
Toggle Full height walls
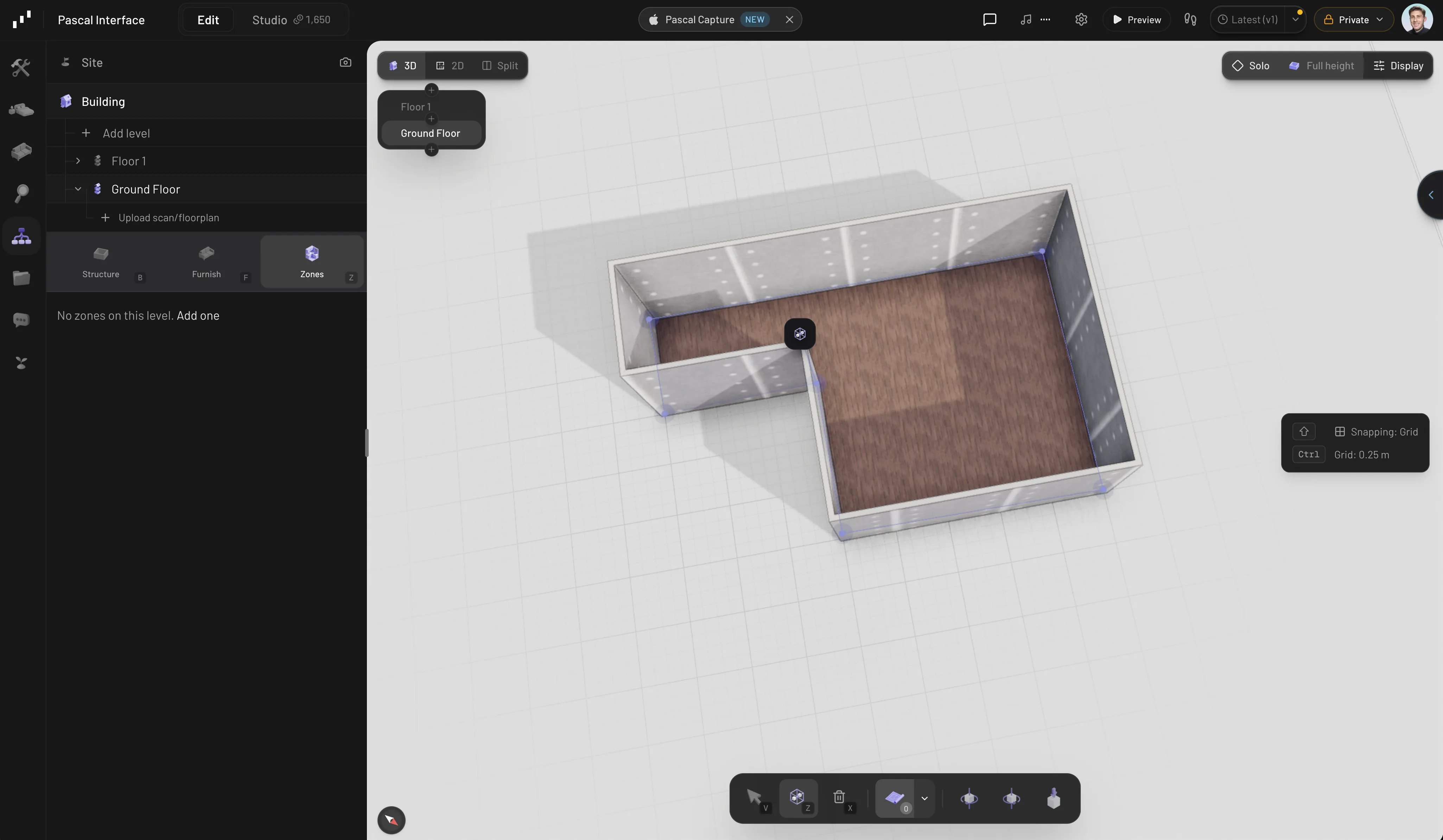click(x=1322, y=66)
